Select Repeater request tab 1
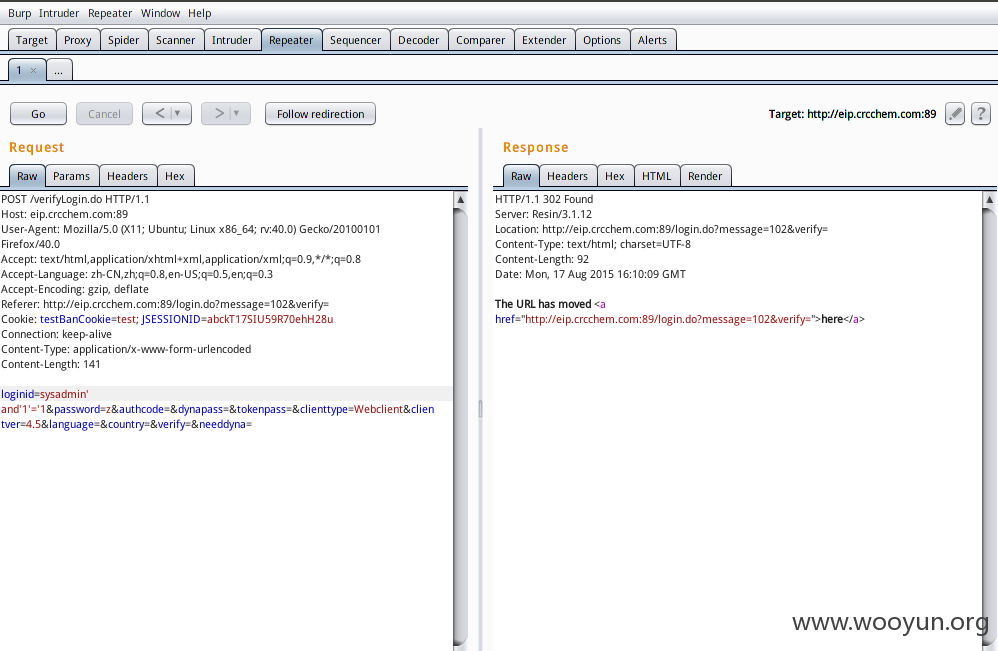The width and height of the screenshot is (998, 651). pos(19,70)
